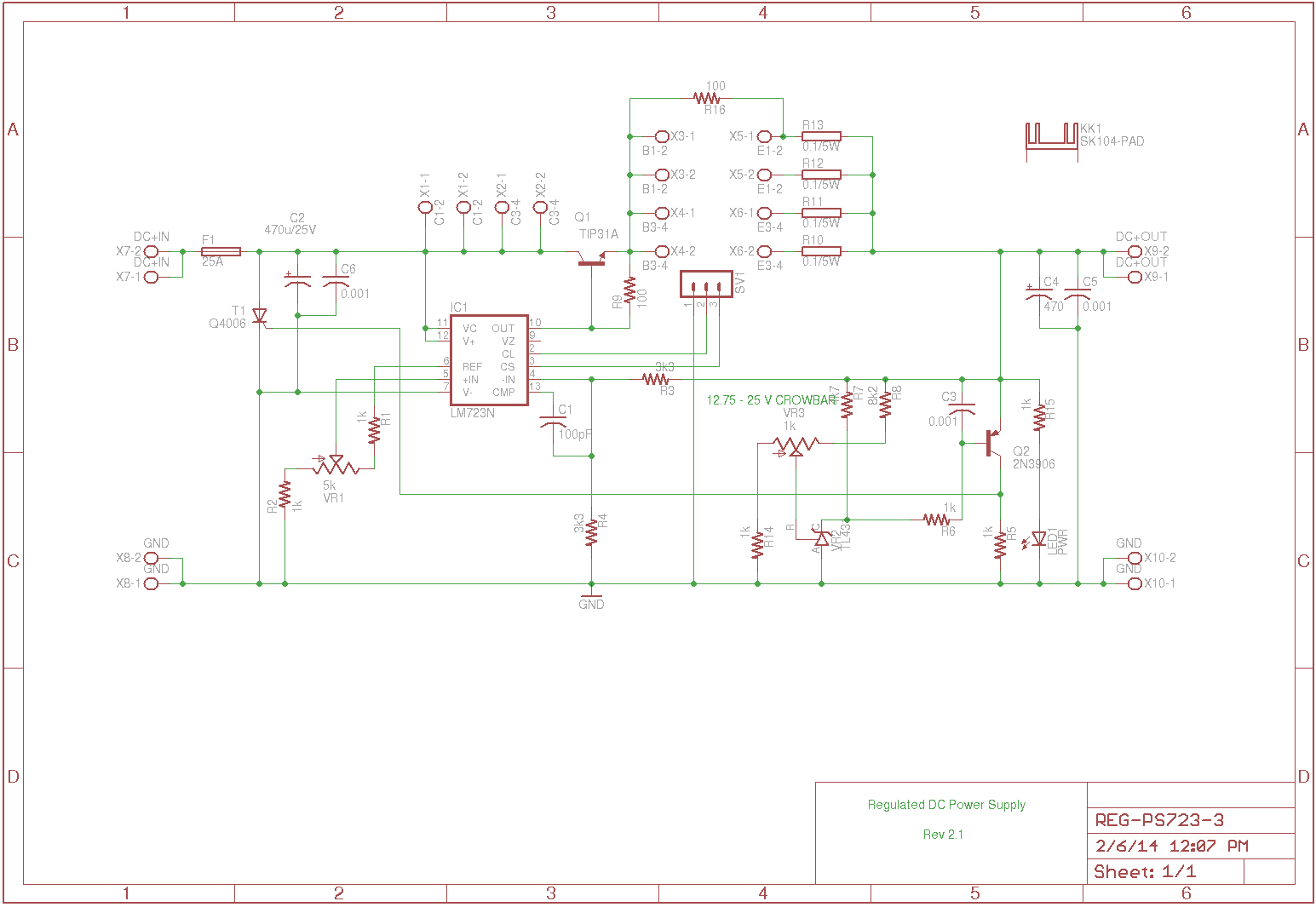This screenshot has width=1316, height=907.
Task: Click the TIP31A transistor Q1 symbol
Action: pos(591,258)
